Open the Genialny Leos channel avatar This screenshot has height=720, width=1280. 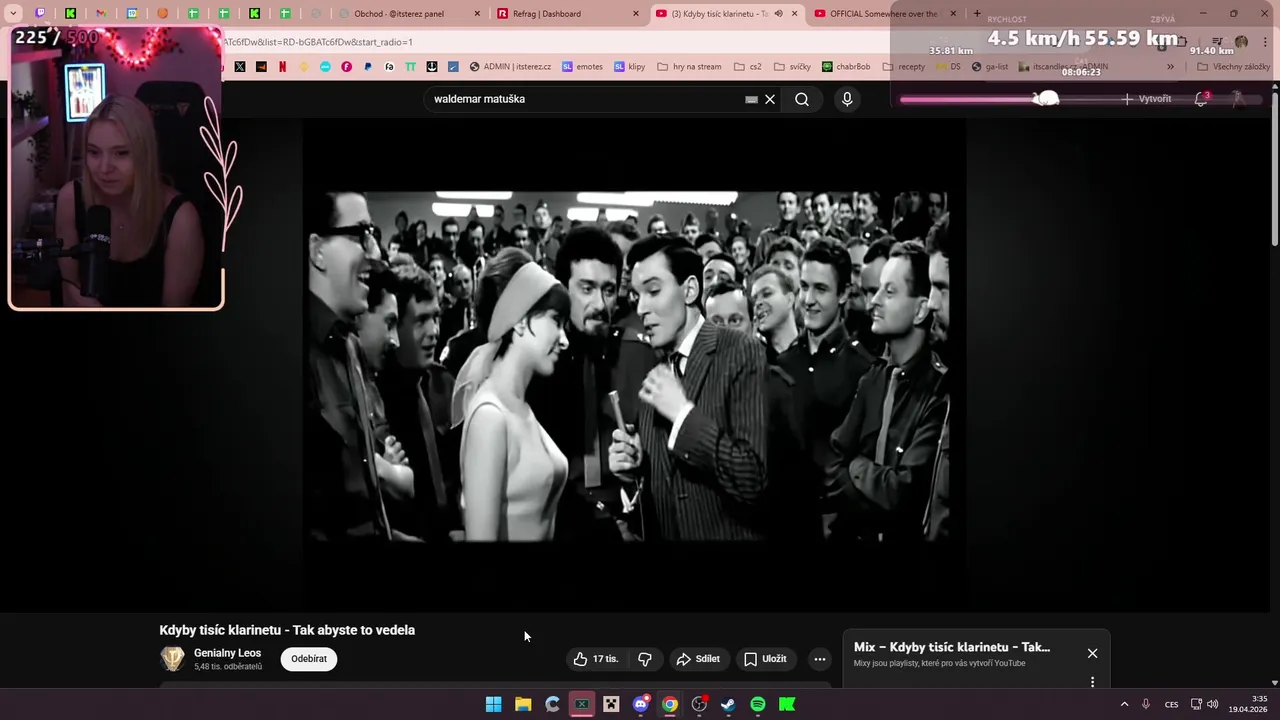click(x=173, y=659)
